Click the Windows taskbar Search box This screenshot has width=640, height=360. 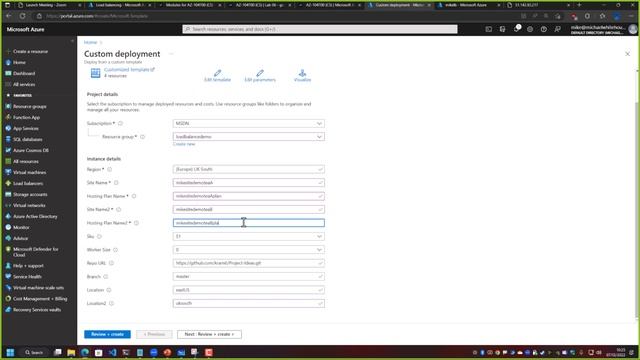(34, 352)
